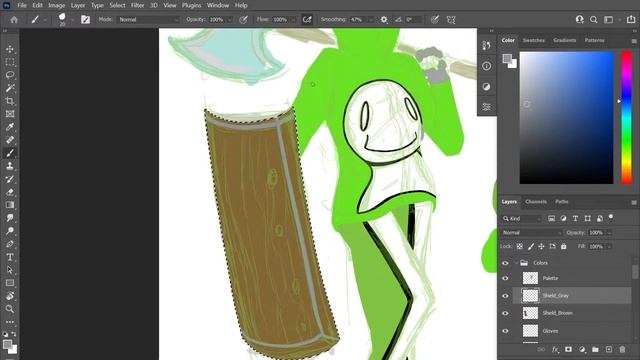Screen dimensions: 640x360
Task: Hide the Colors group layer
Action: point(505,263)
